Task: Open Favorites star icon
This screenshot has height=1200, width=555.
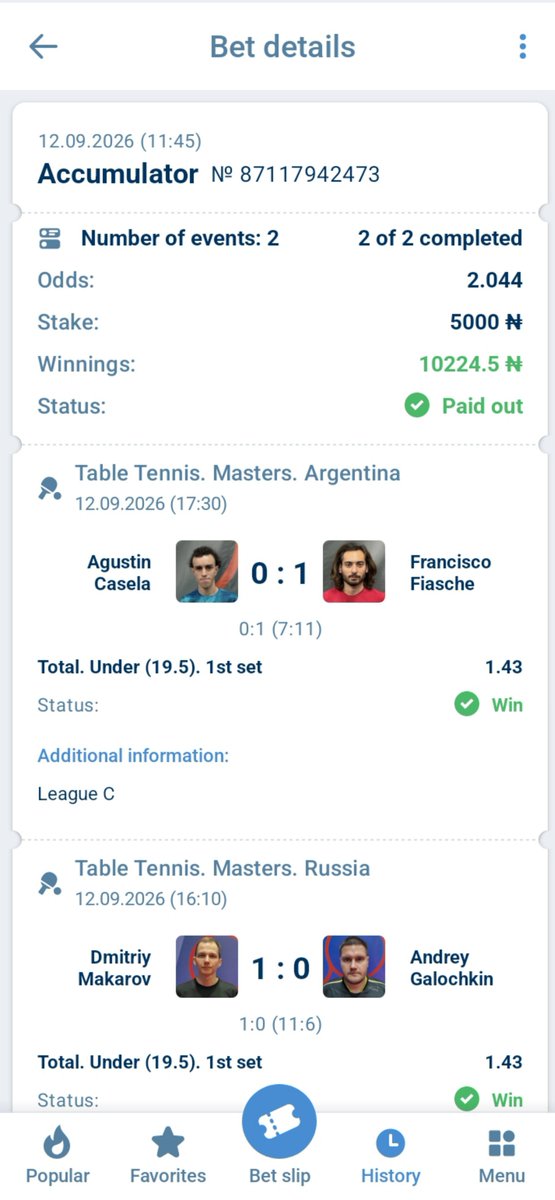Action: coord(168,1143)
